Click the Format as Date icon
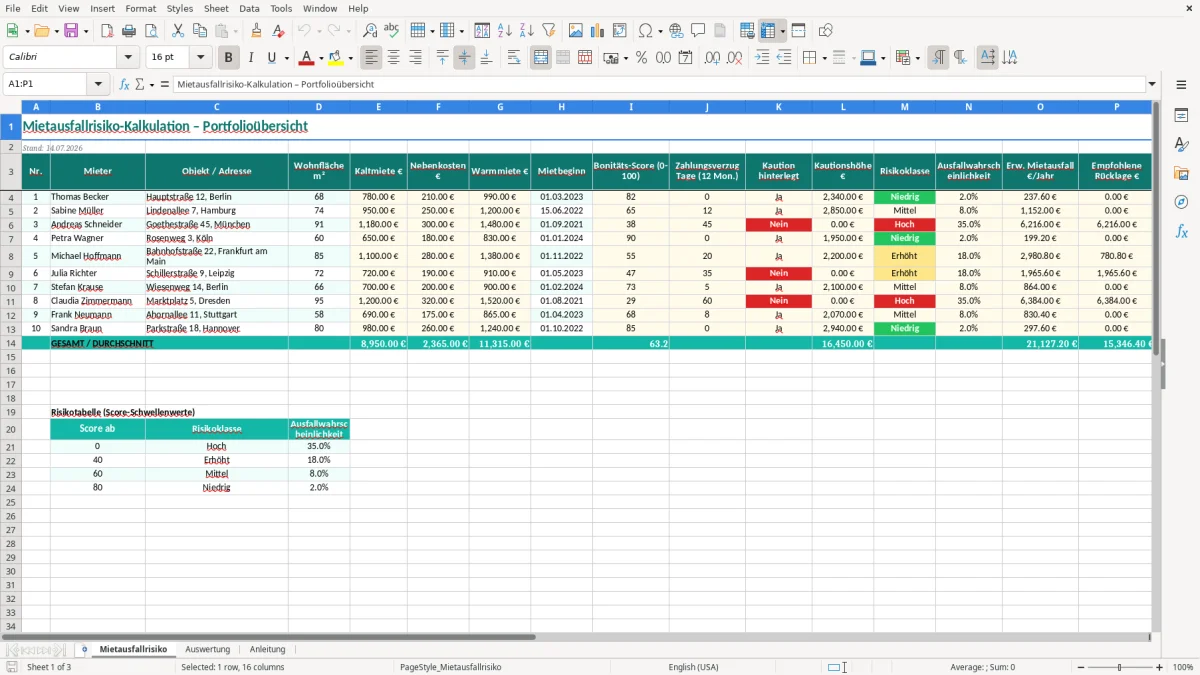Screen dimensions: 1200x675 [x=686, y=58]
